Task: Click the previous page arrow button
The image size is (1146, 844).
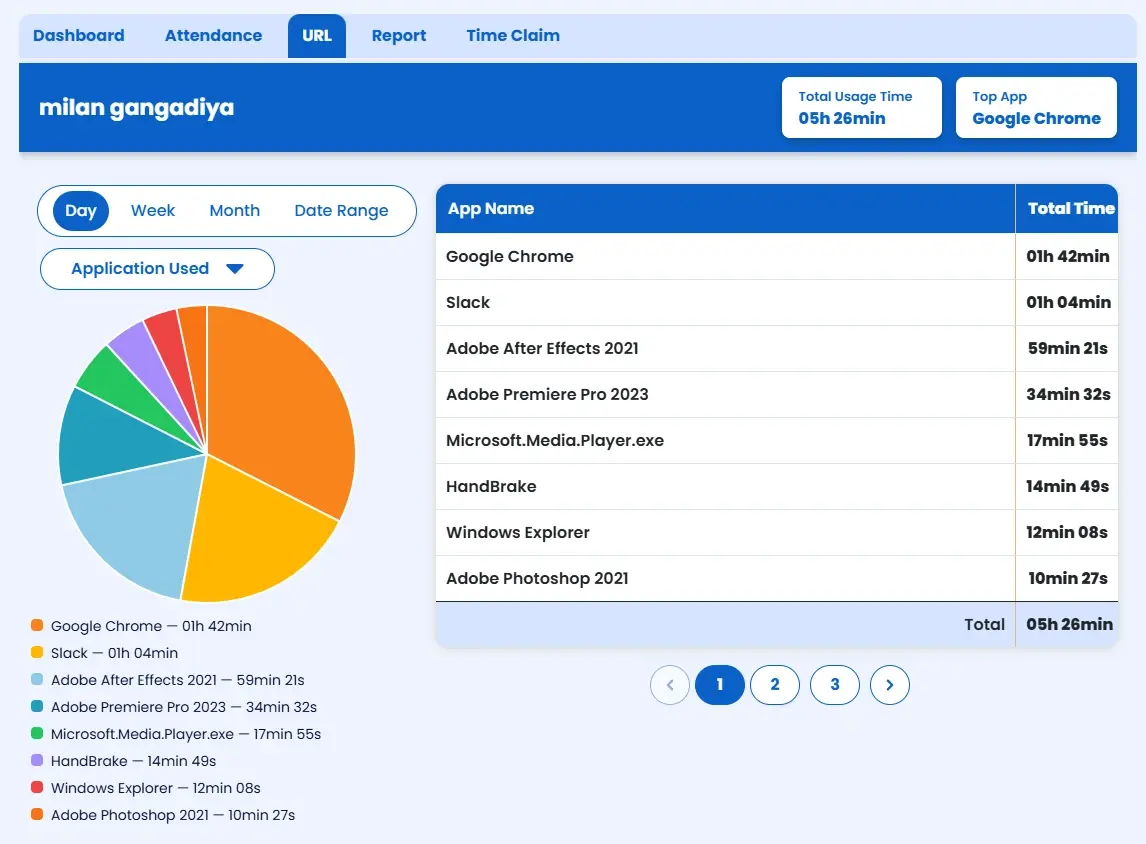Action: 670,685
